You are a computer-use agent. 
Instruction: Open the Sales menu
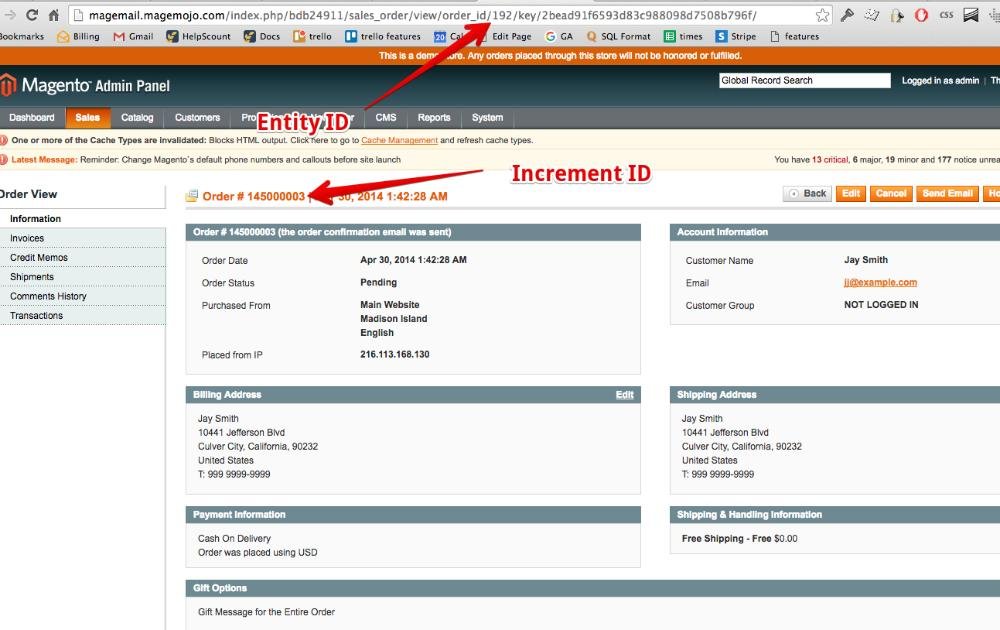click(87, 118)
